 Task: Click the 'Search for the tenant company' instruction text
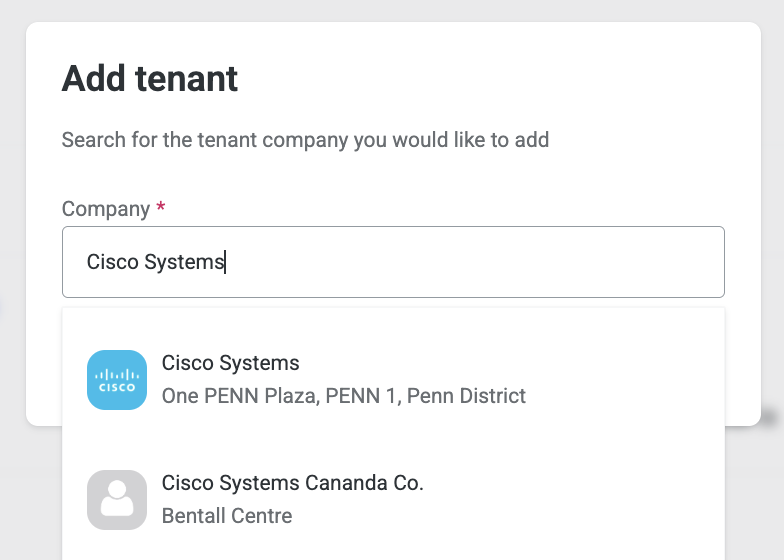[306, 140]
